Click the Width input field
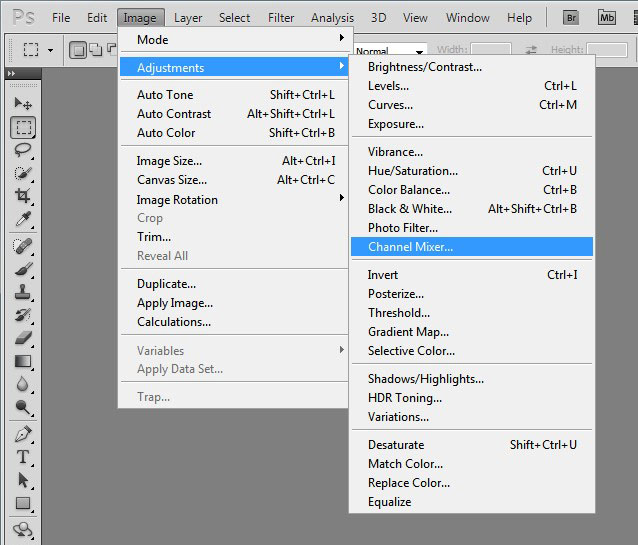The width and height of the screenshot is (638, 545). [491, 50]
